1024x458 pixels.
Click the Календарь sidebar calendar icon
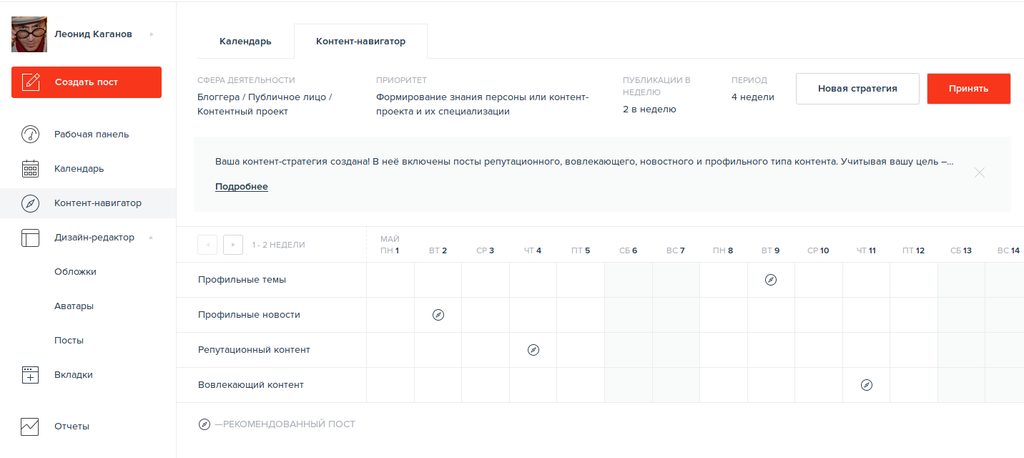click(x=30, y=169)
